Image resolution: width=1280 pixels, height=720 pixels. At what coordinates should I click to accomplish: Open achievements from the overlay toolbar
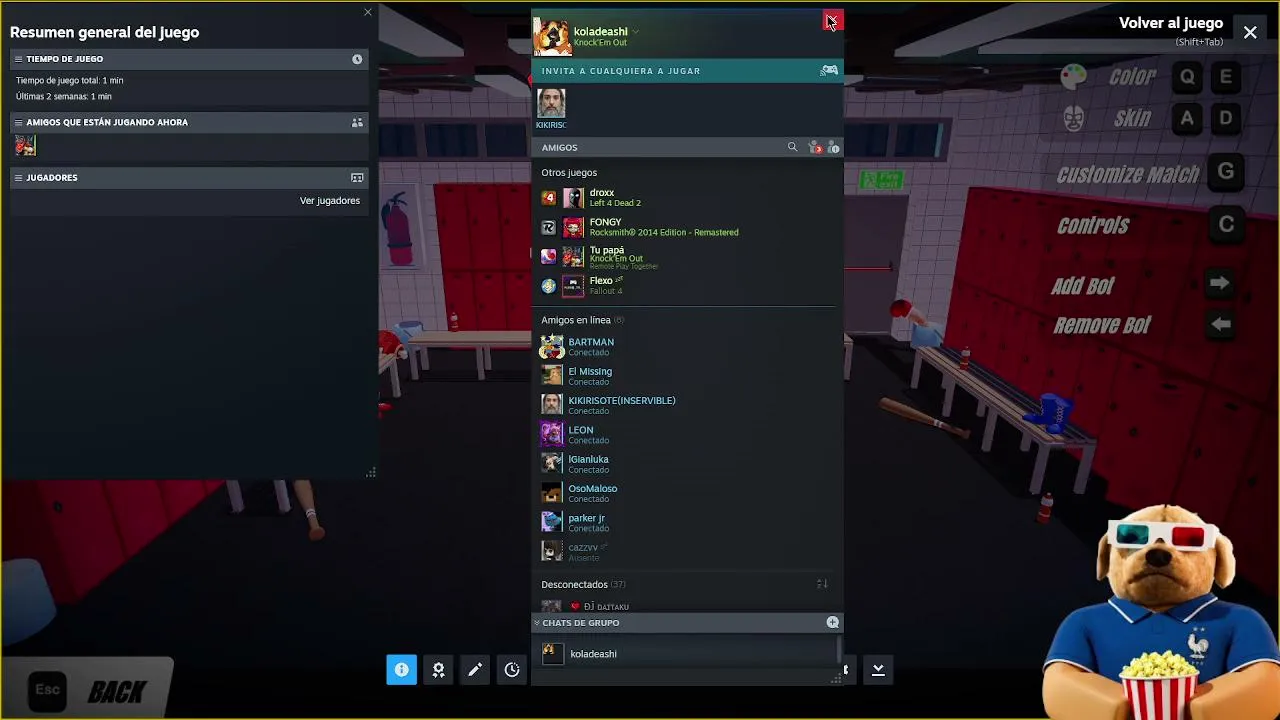click(438, 670)
